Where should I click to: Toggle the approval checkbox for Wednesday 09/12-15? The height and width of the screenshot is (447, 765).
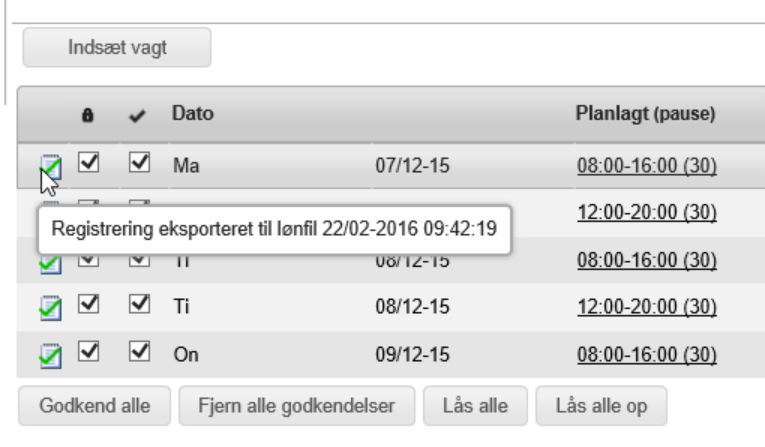point(134,350)
